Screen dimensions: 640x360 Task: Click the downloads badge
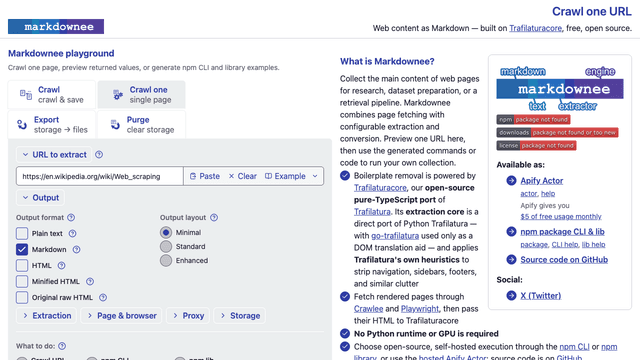(x=557, y=133)
